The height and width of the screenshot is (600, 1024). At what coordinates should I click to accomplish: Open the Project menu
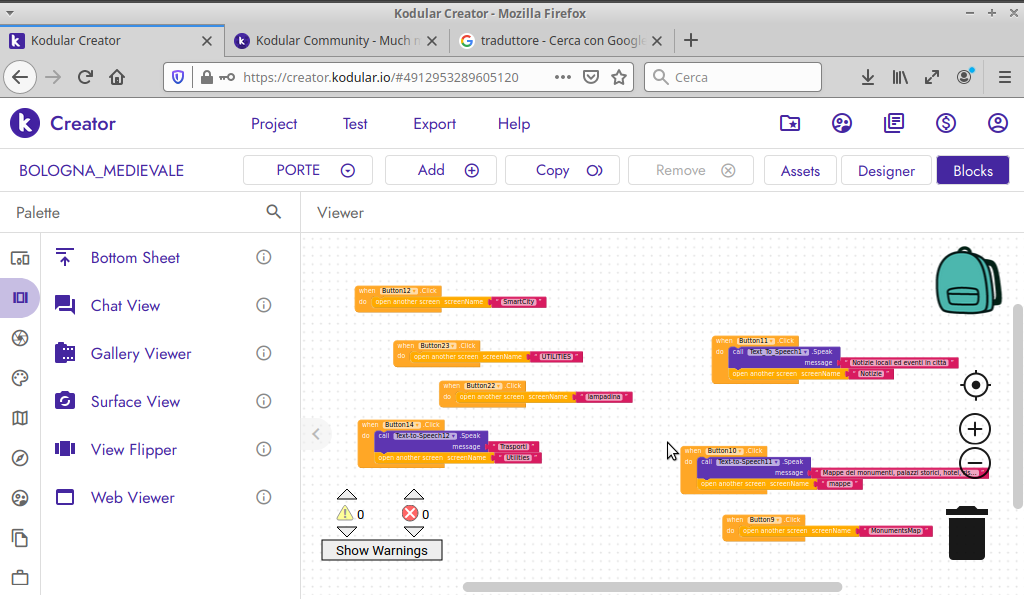(x=274, y=123)
